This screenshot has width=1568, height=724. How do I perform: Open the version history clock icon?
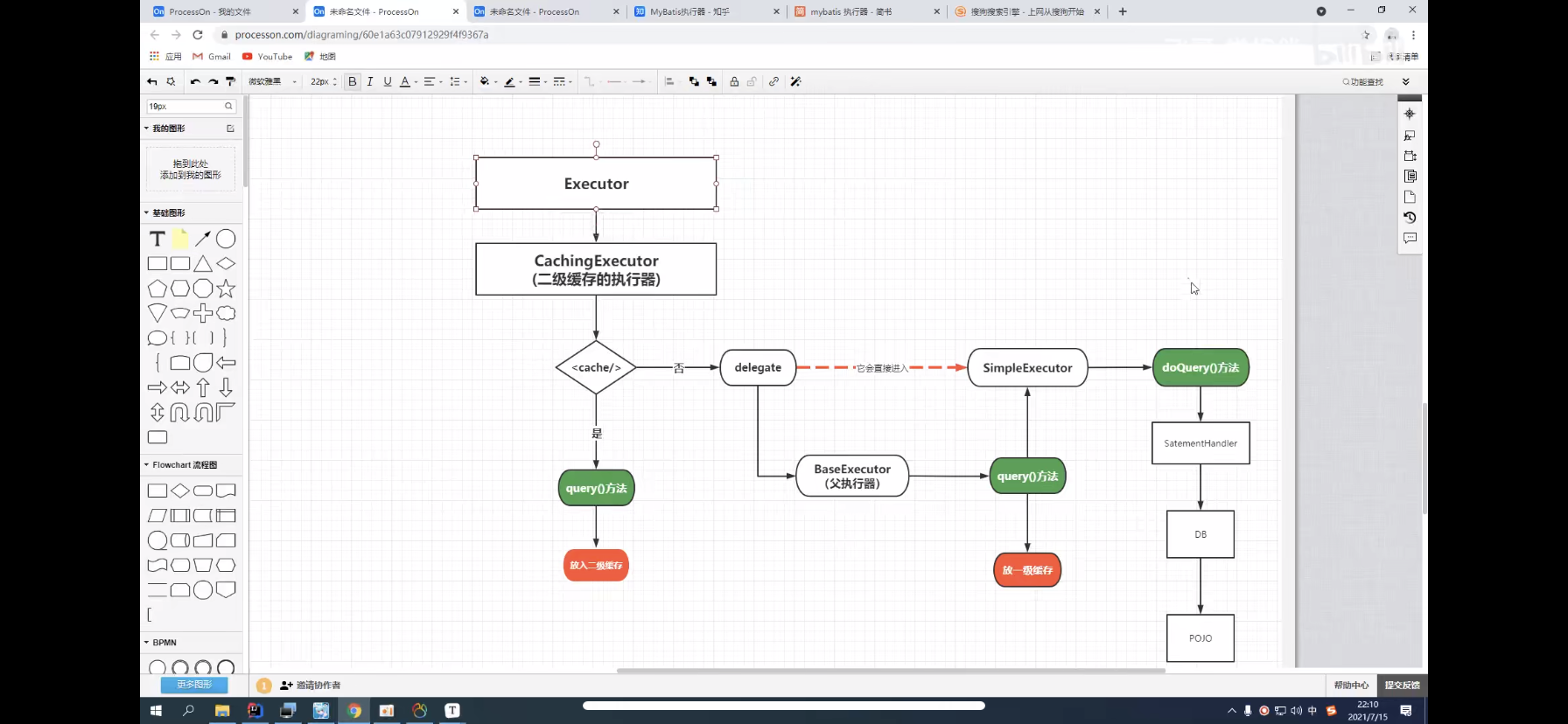coord(1410,217)
